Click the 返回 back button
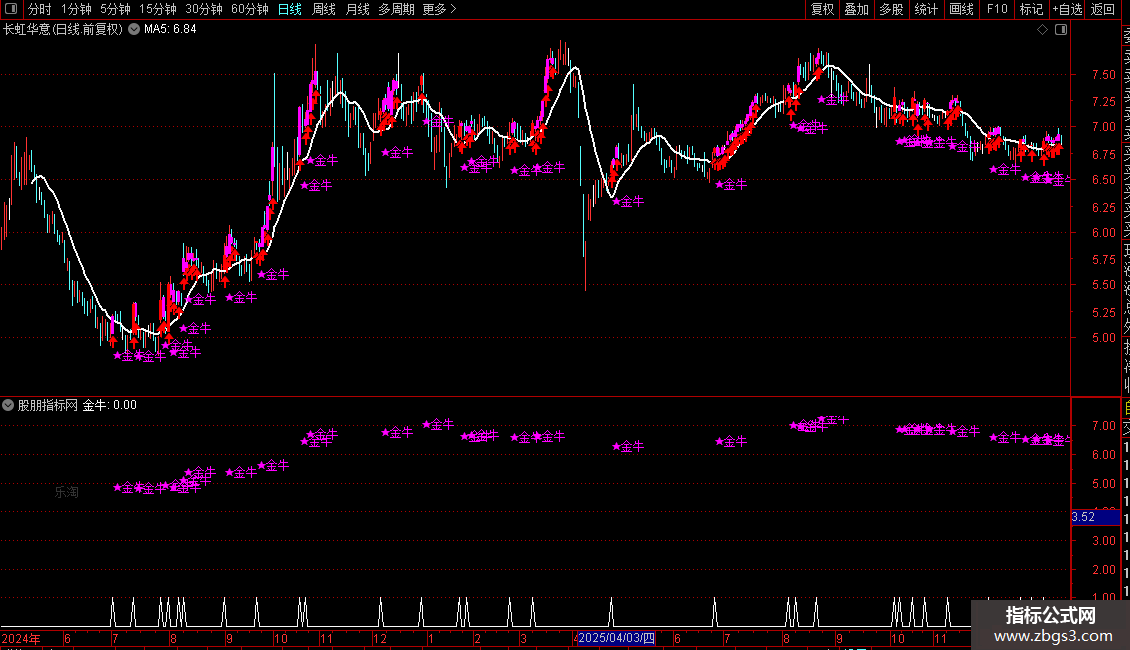The height and width of the screenshot is (650, 1130). coord(1103,9)
